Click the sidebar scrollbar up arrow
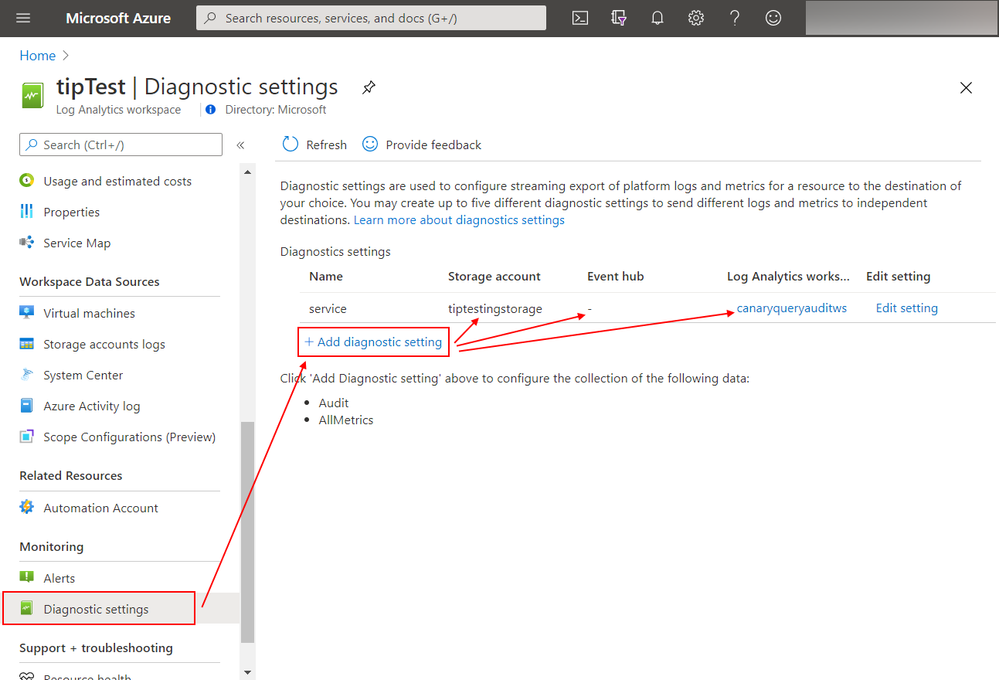 (248, 172)
